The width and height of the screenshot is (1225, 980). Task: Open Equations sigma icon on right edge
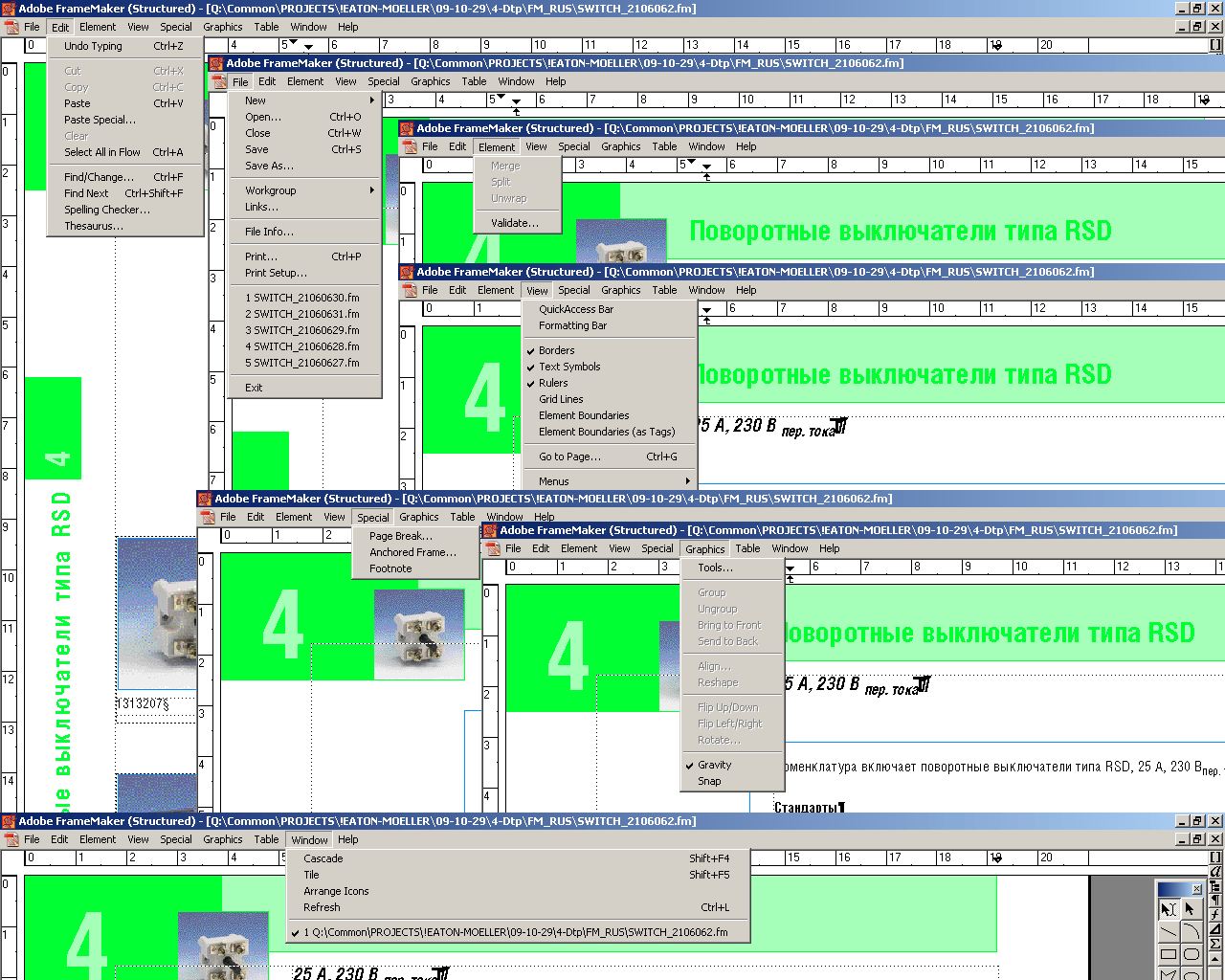click(1215, 944)
